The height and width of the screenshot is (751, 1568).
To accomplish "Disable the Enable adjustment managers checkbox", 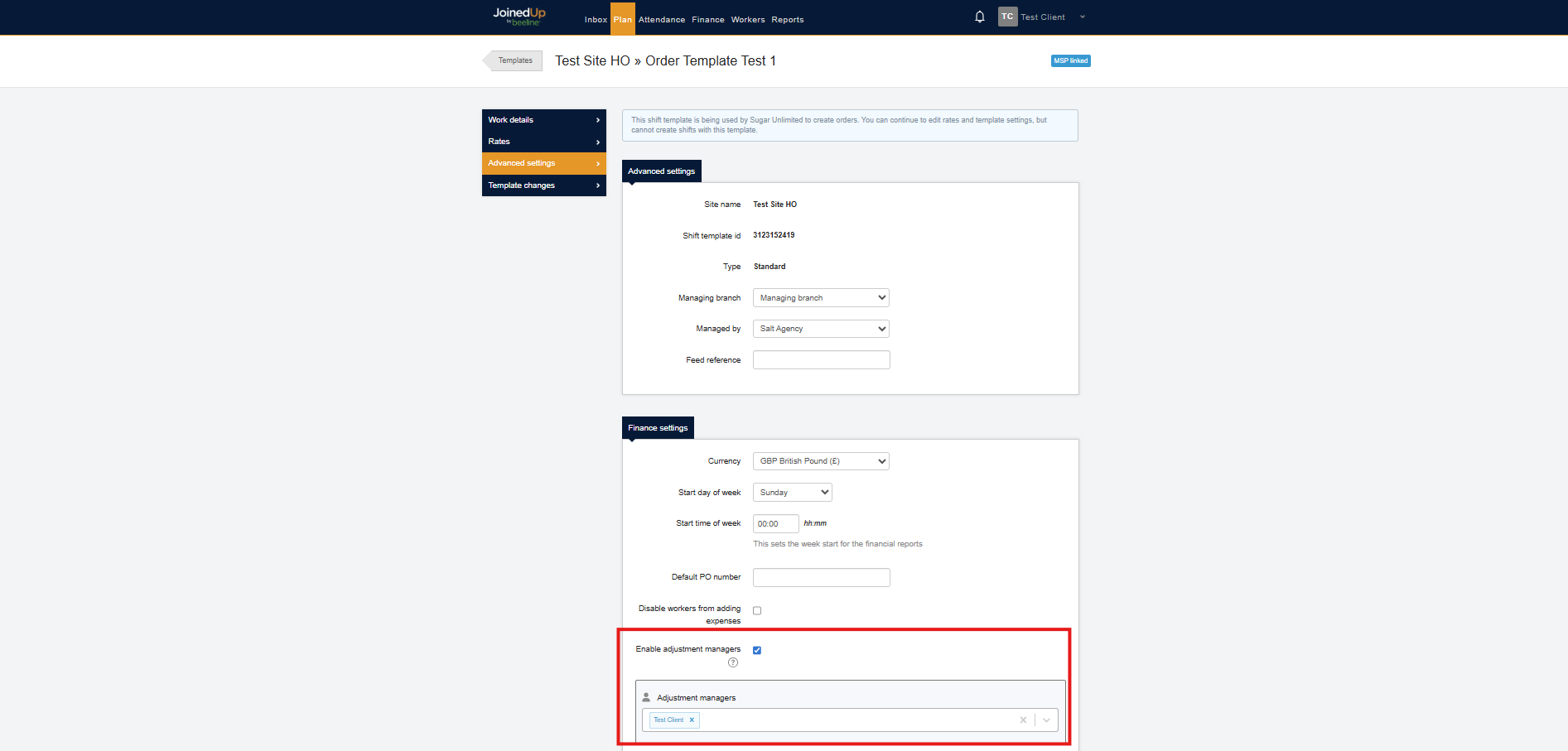I will [x=757, y=650].
